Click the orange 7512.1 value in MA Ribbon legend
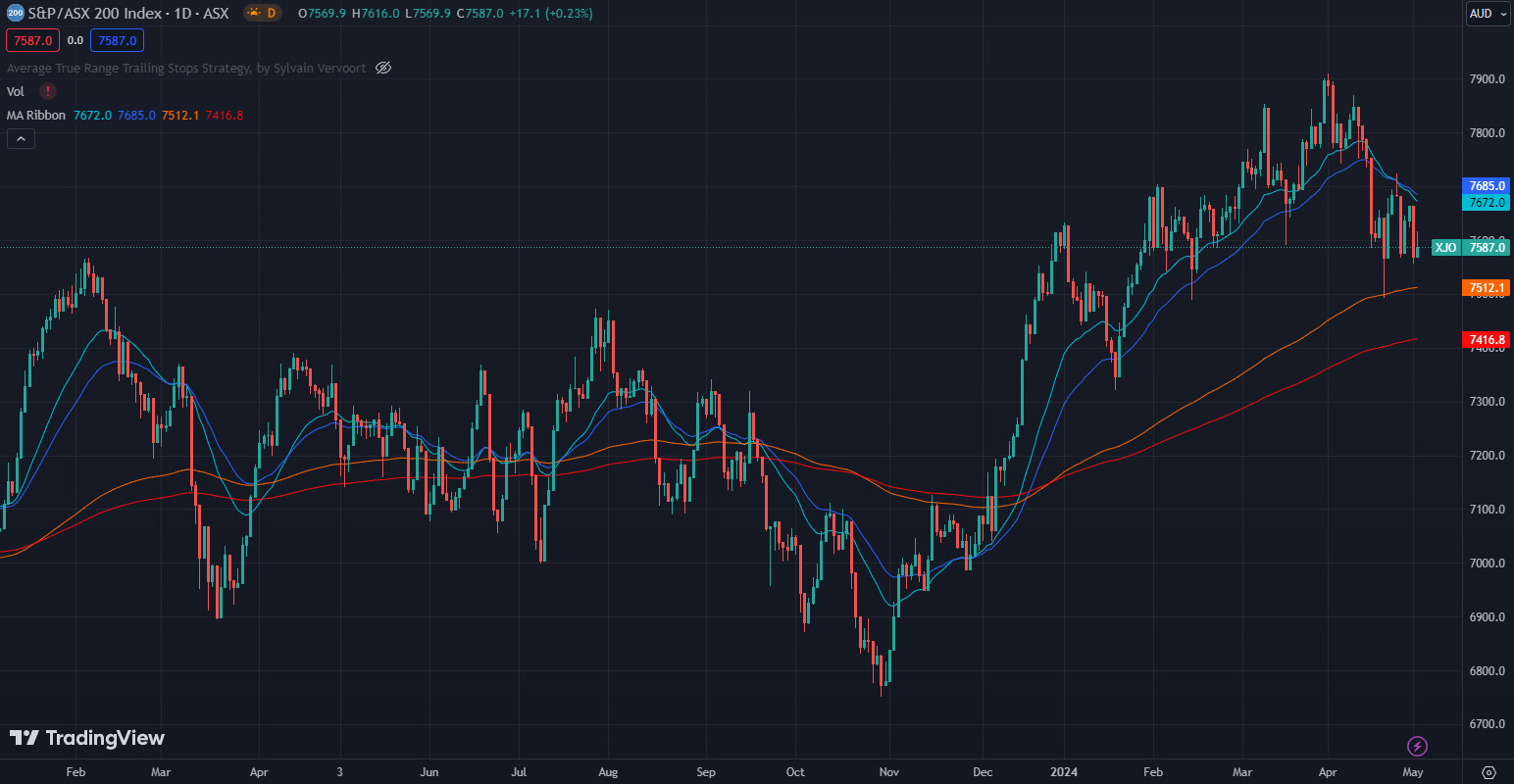Image resolution: width=1514 pixels, height=784 pixels. point(180,115)
